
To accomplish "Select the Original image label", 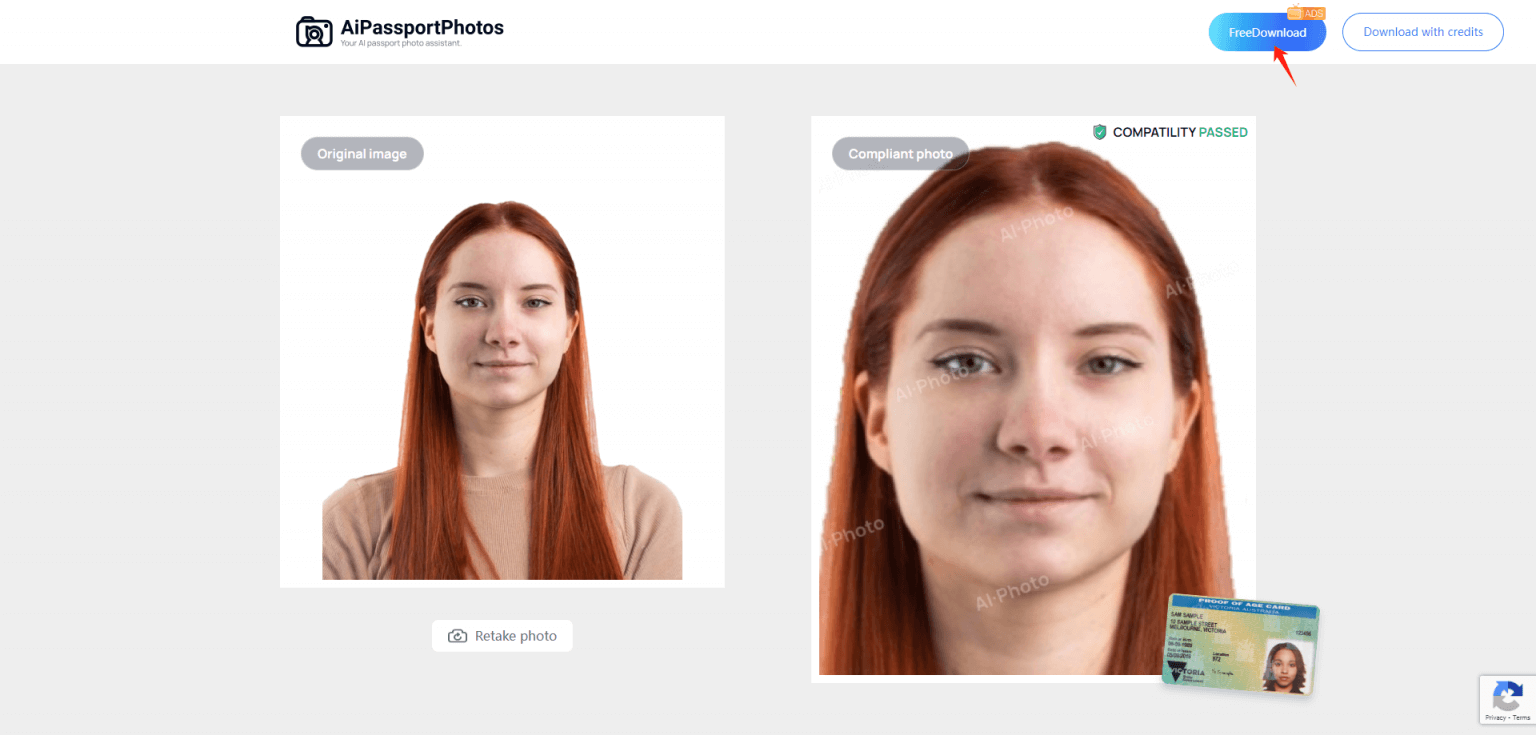I will (x=362, y=154).
